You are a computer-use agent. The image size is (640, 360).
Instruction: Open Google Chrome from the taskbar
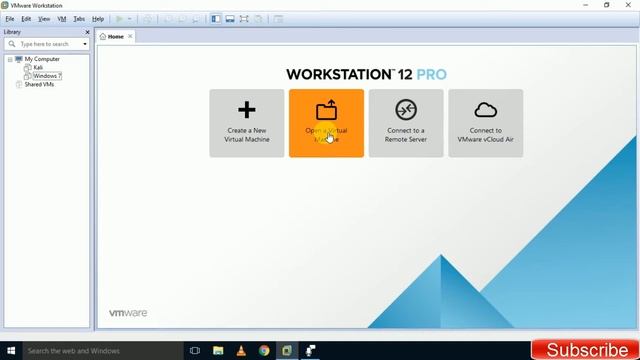(x=264, y=351)
